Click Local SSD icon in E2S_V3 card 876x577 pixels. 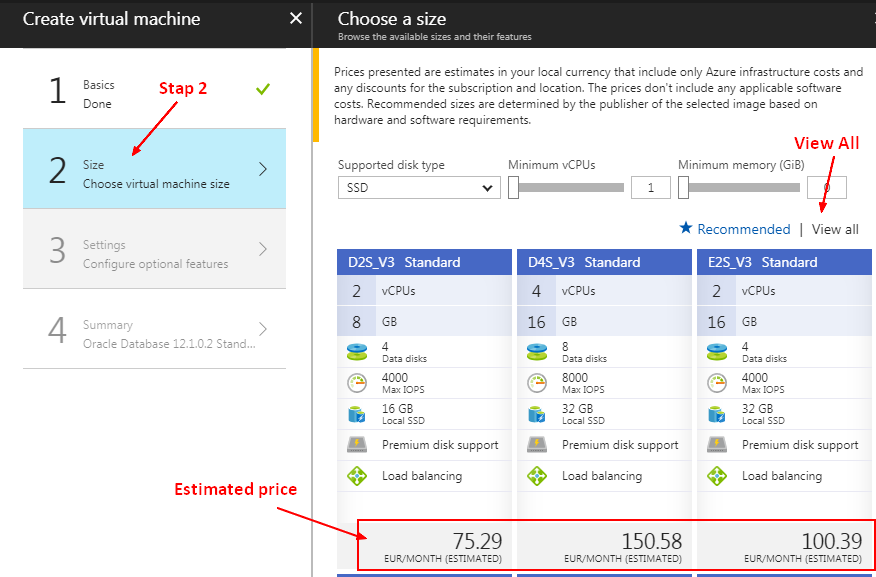point(716,414)
